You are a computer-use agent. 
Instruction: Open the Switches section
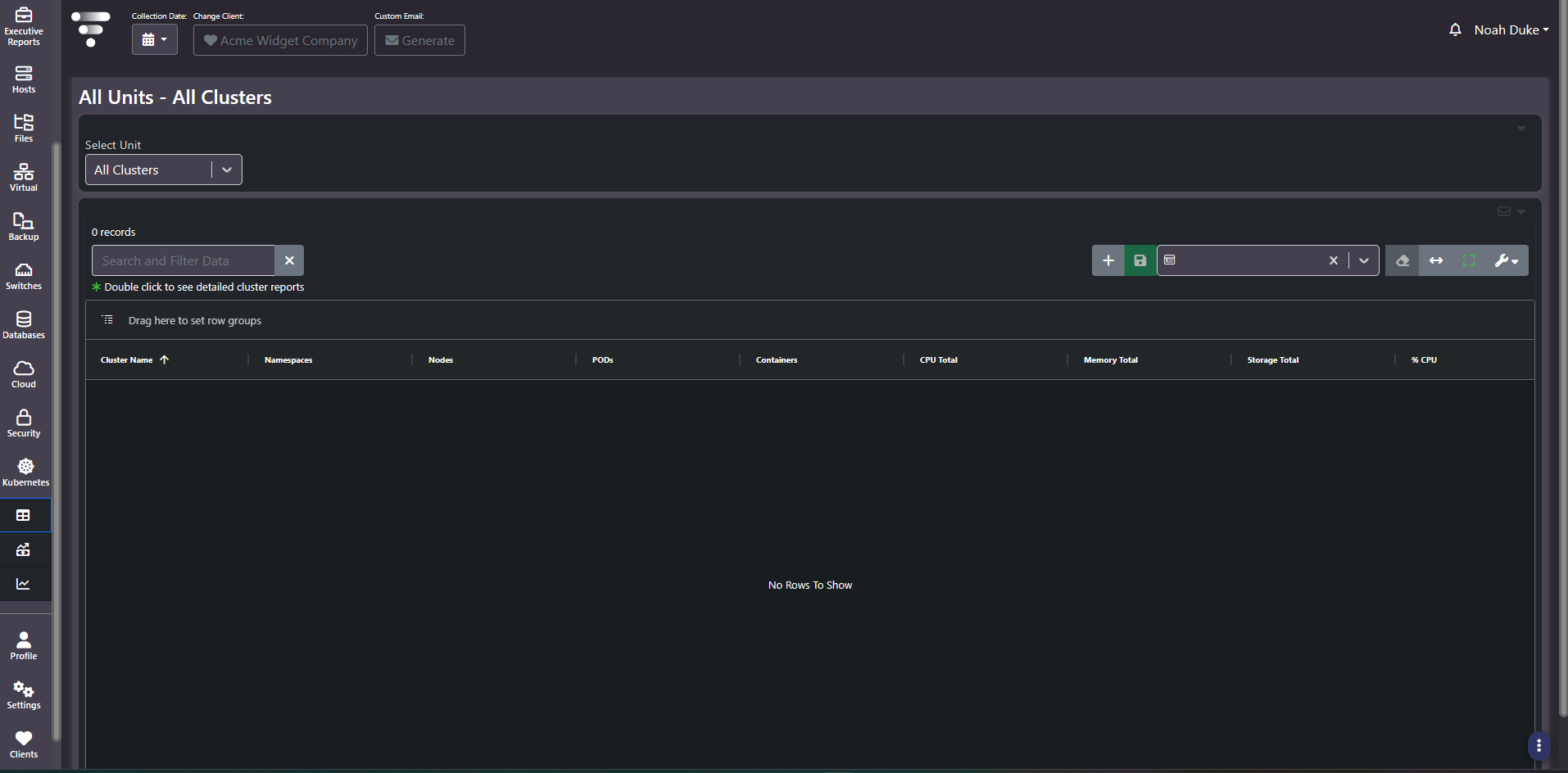[x=24, y=276]
